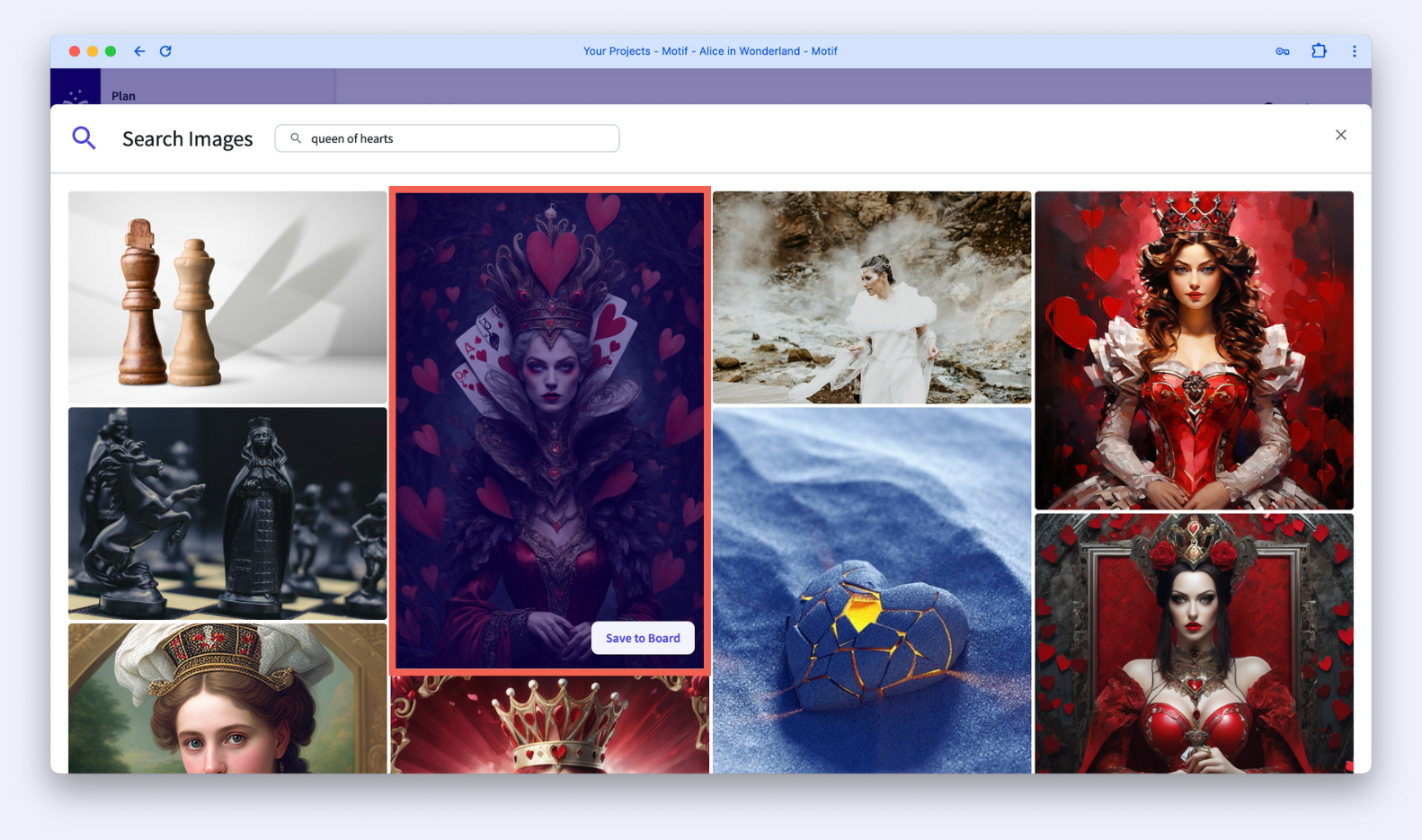Select the portrait of woman with crown and white hat
Screen dimensions: 1422x840
pos(227,699)
